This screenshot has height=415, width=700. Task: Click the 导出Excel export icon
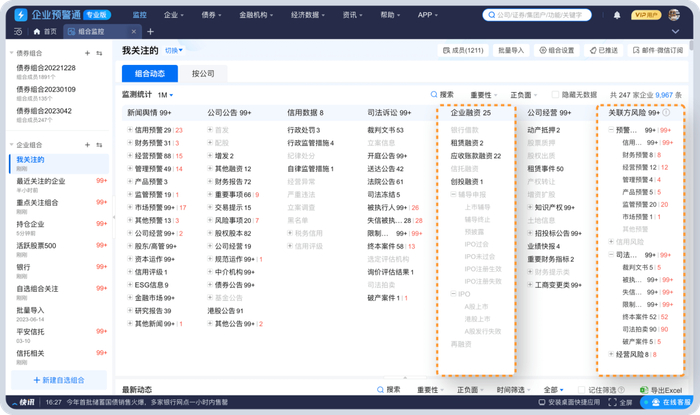coord(644,390)
